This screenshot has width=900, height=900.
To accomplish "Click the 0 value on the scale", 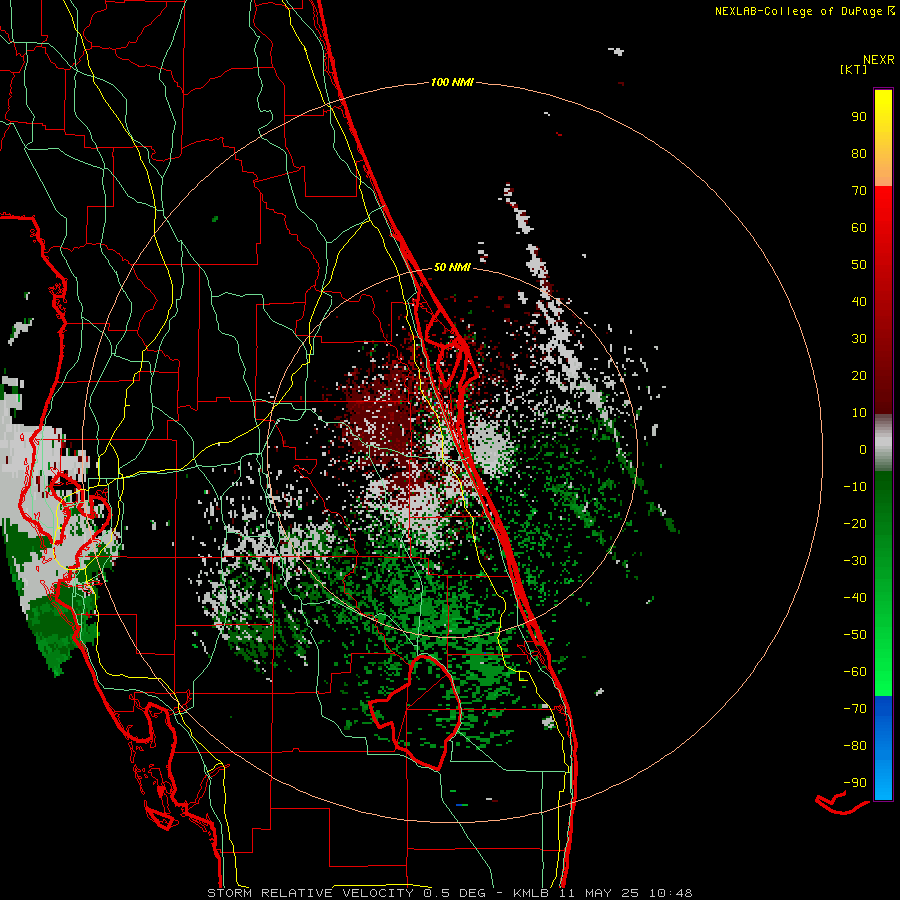I will click(863, 449).
